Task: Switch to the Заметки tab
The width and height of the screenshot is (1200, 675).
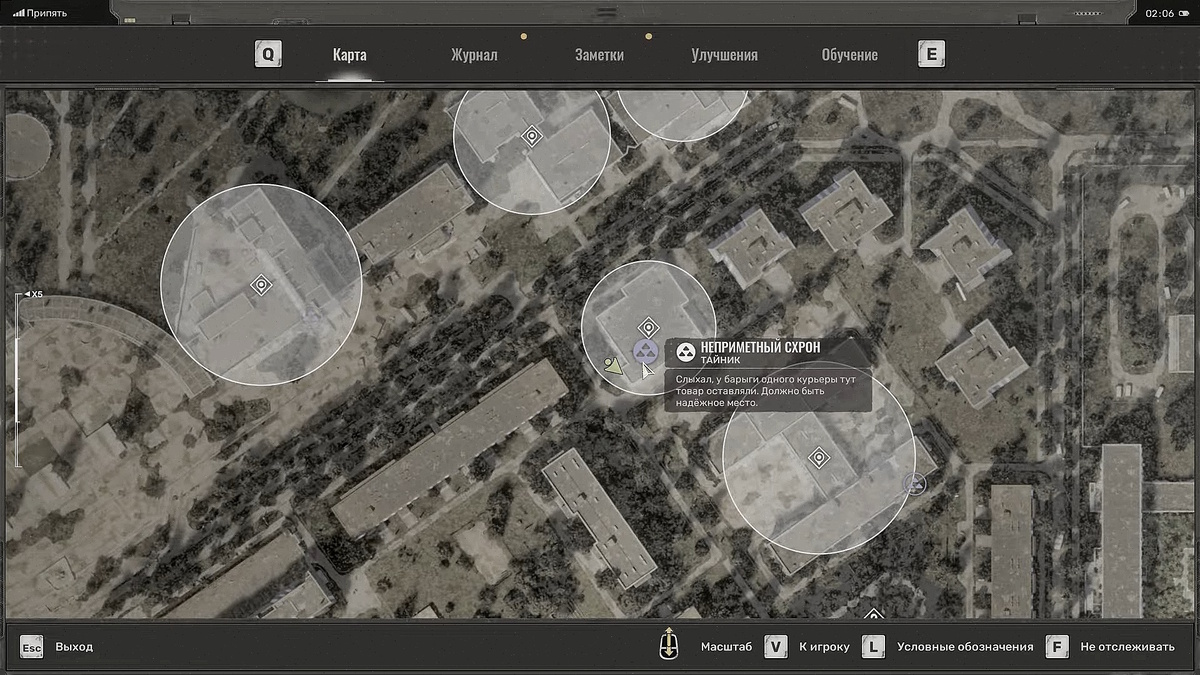Action: coord(599,55)
